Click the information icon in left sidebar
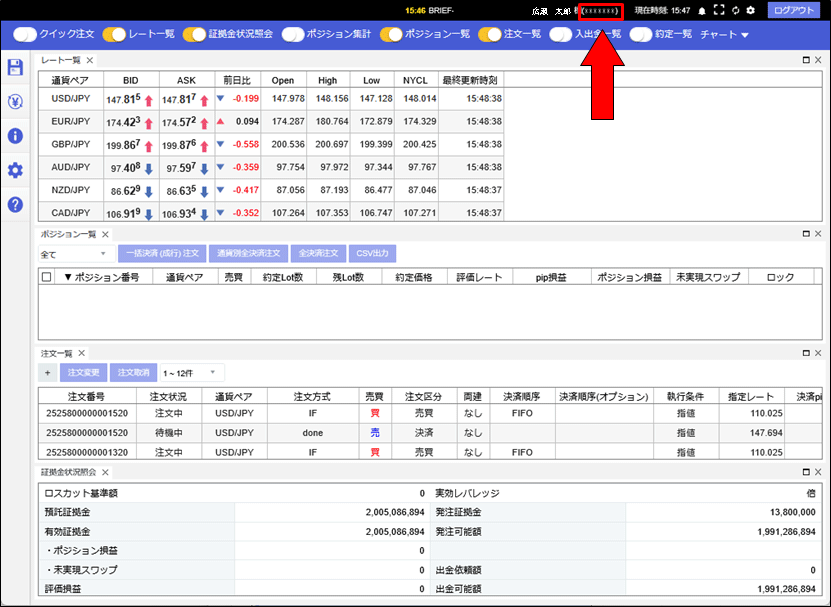 [x=15, y=136]
